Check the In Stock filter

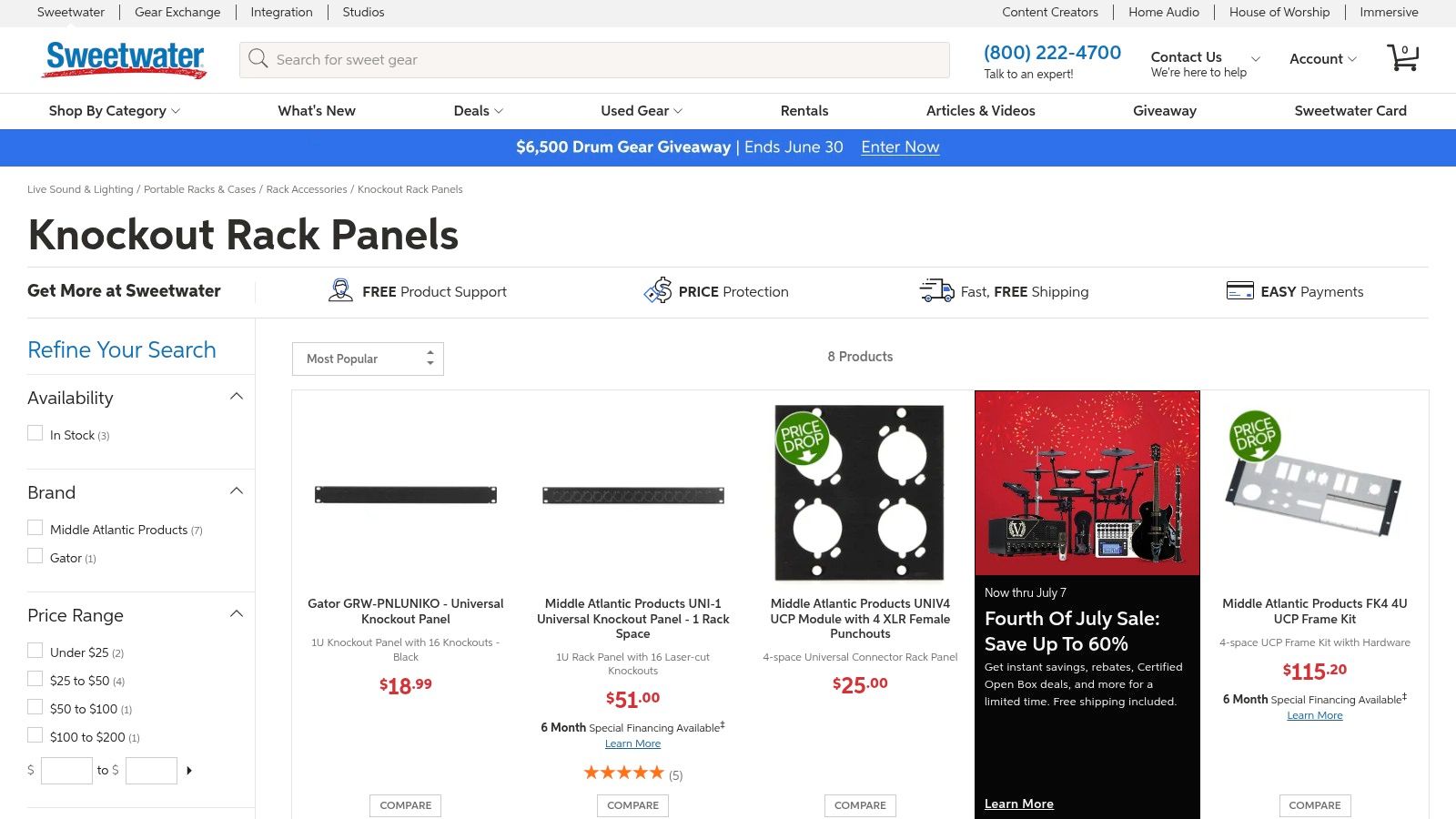point(35,434)
